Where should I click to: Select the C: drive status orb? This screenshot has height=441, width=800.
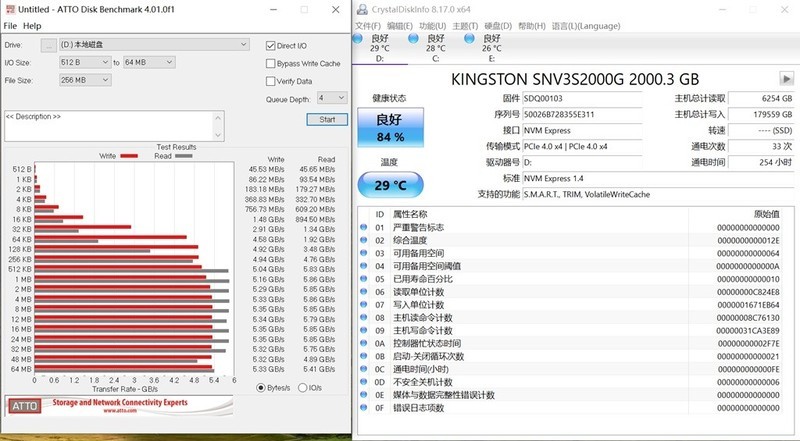click(x=413, y=38)
